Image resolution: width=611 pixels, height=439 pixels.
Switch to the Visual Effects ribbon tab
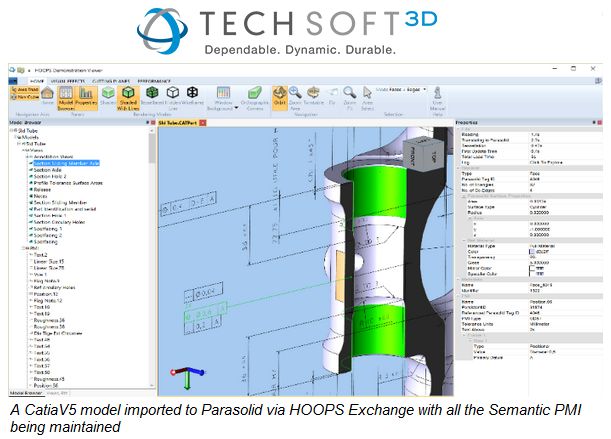tap(68, 81)
